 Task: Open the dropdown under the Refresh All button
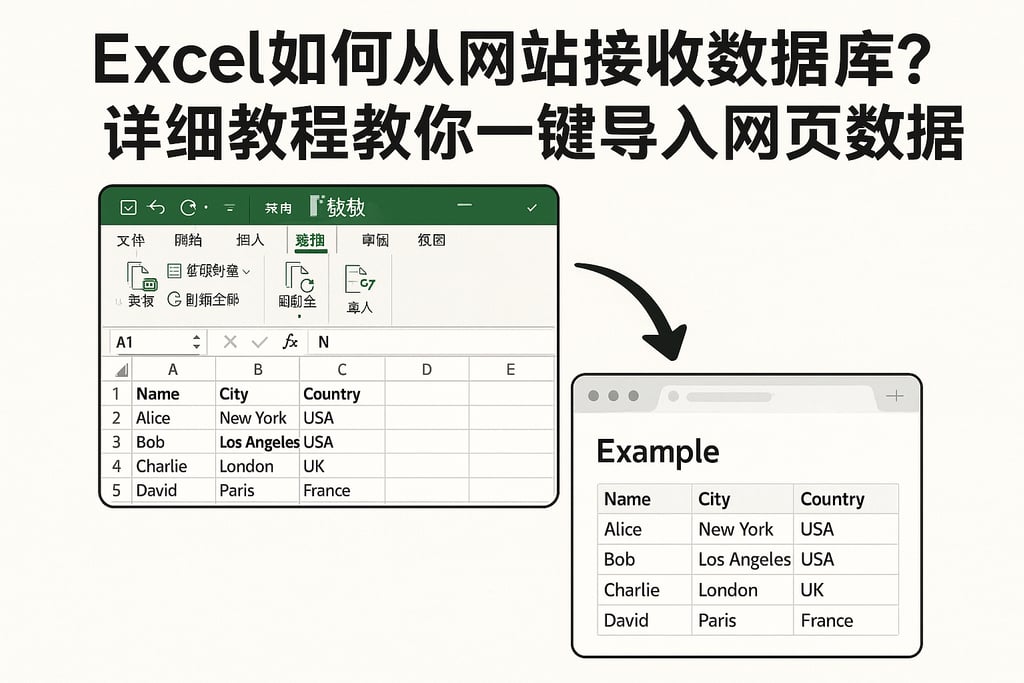299,318
